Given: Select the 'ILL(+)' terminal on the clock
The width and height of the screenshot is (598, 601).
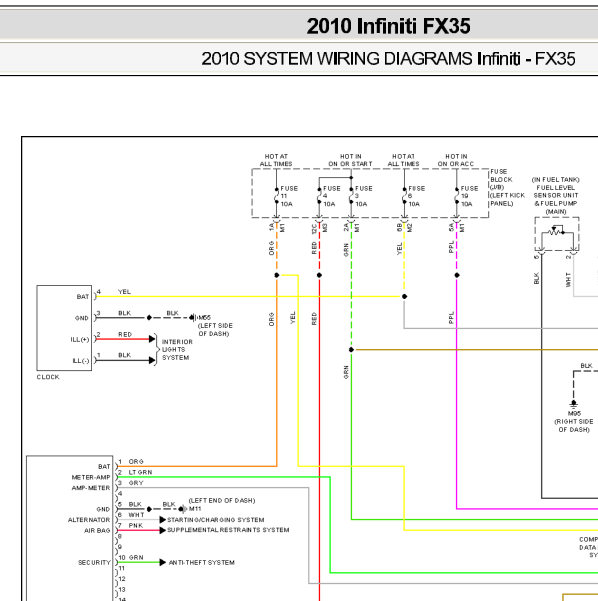Looking at the screenshot, I should tap(79, 340).
